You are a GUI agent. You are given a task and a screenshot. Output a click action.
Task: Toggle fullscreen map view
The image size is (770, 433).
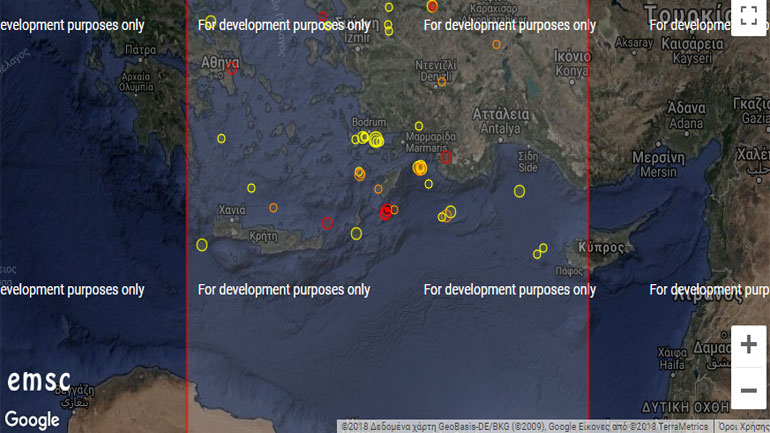tap(748, 17)
